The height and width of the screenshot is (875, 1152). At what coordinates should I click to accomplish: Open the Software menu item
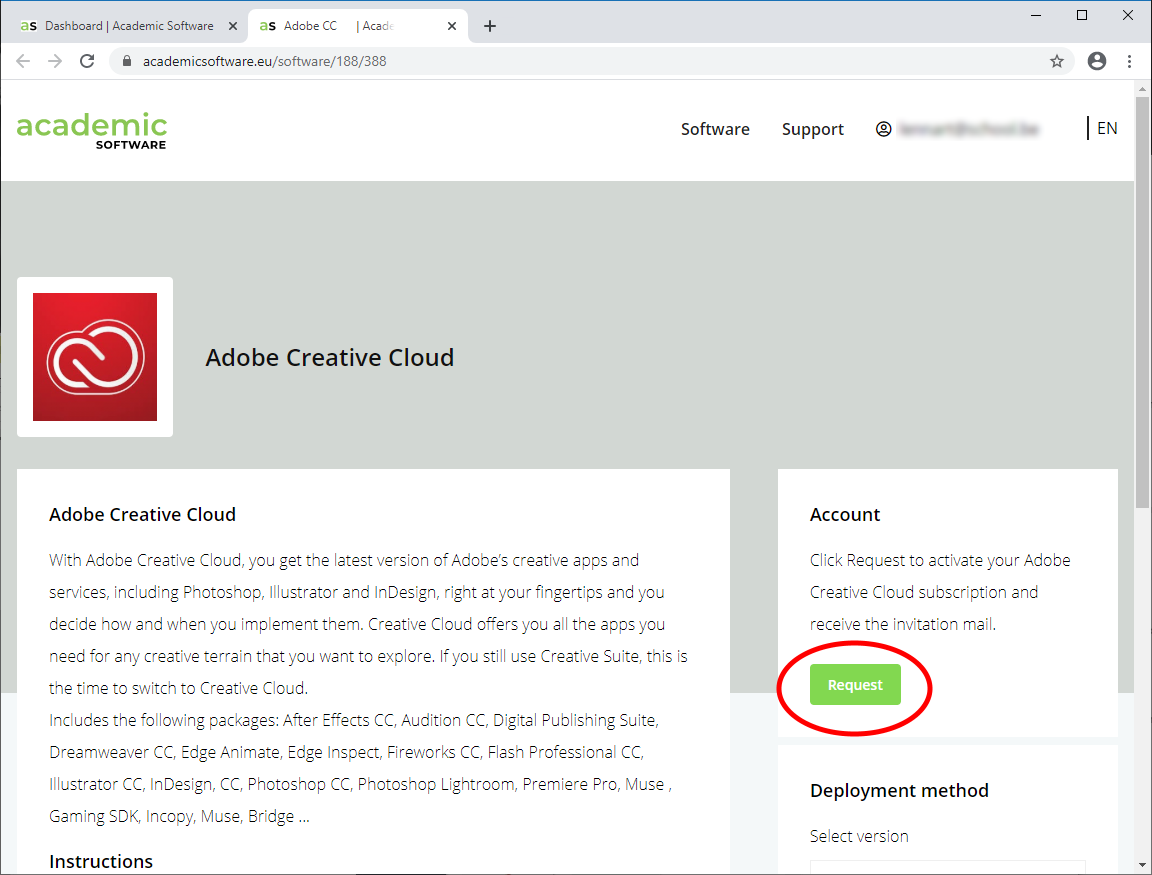(715, 129)
